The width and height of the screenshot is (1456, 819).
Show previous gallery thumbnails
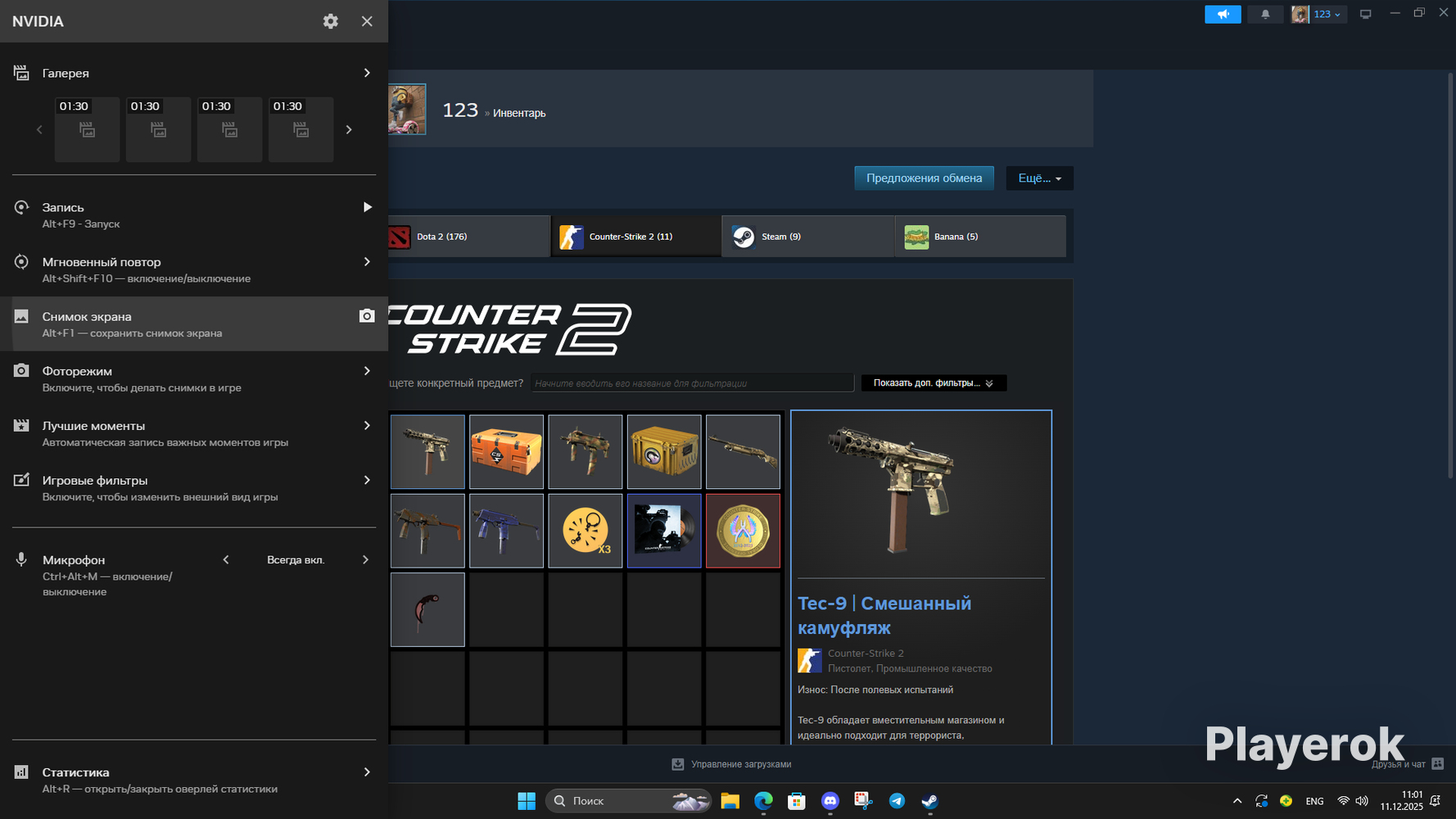(x=39, y=129)
